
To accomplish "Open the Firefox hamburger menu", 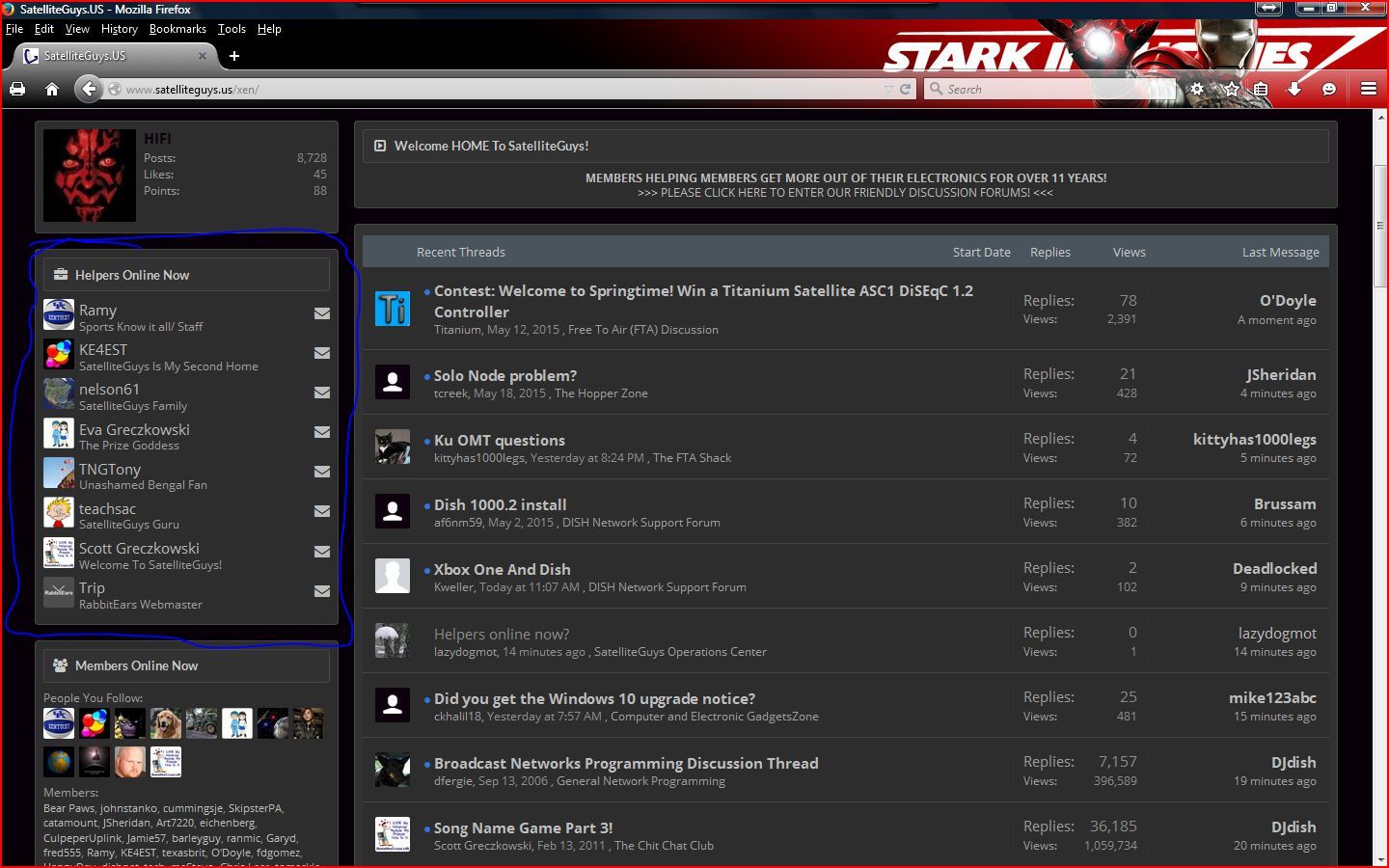I will click(1368, 89).
